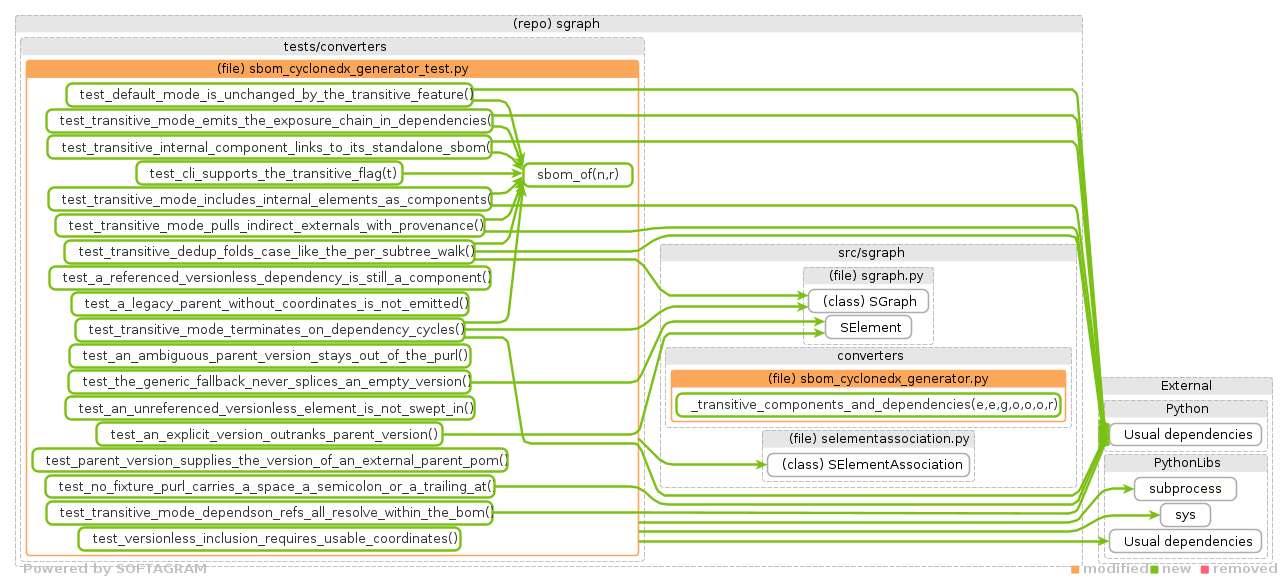Select the tests/converters group header

pyautogui.click(x=332, y=46)
